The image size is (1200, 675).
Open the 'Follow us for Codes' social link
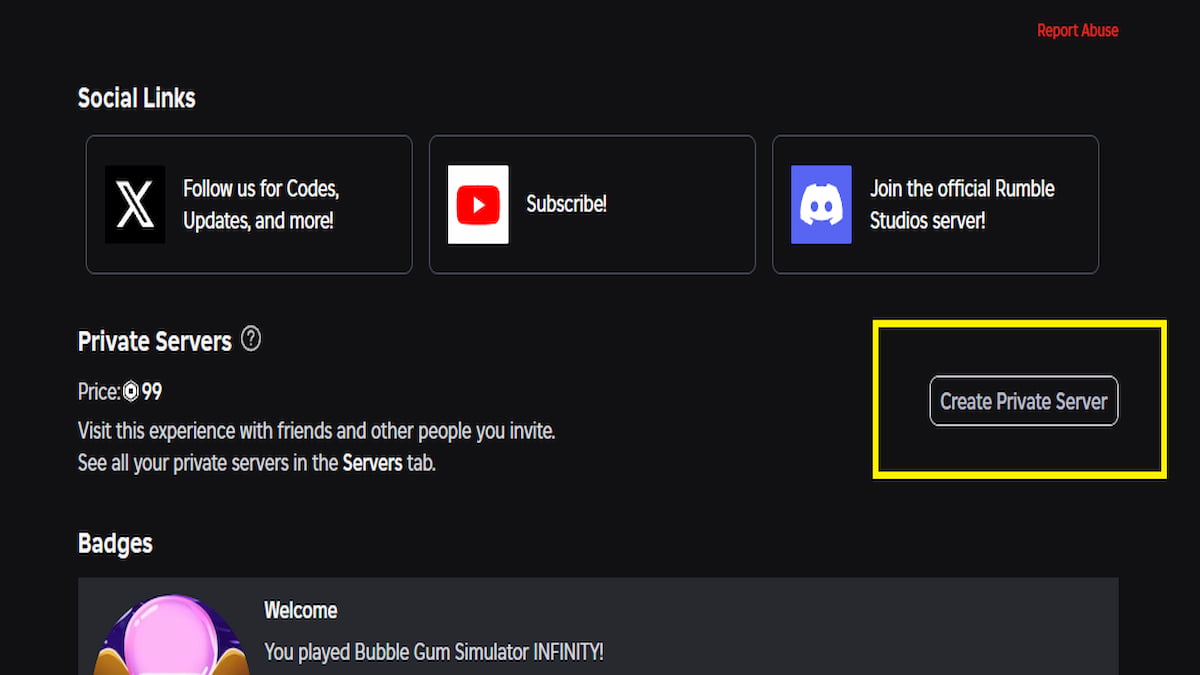tap(249, 204)
